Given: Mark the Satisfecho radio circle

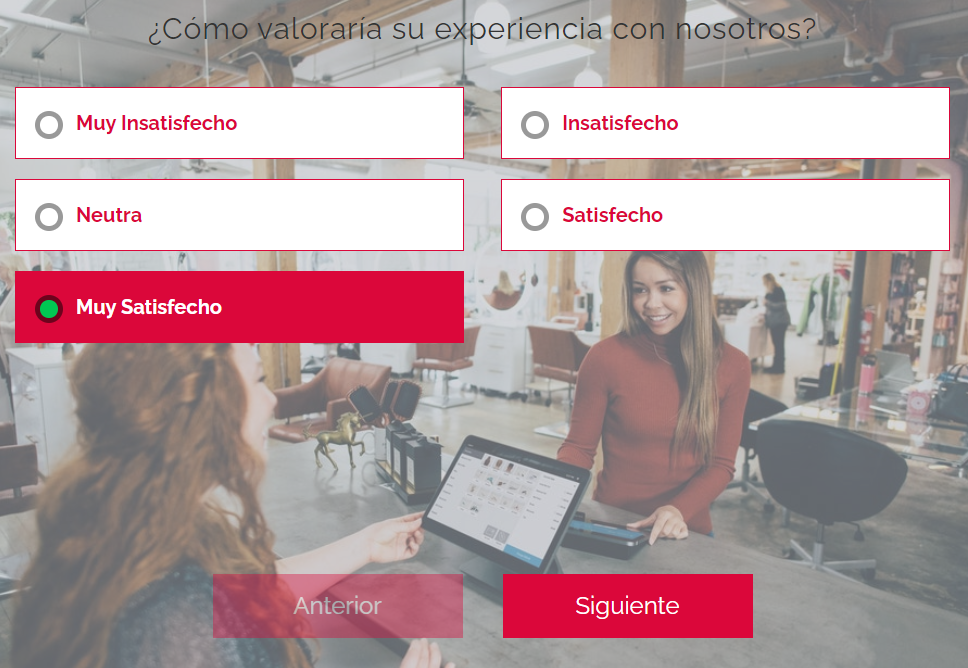Looking at the screenshot, I should point(535,217).
